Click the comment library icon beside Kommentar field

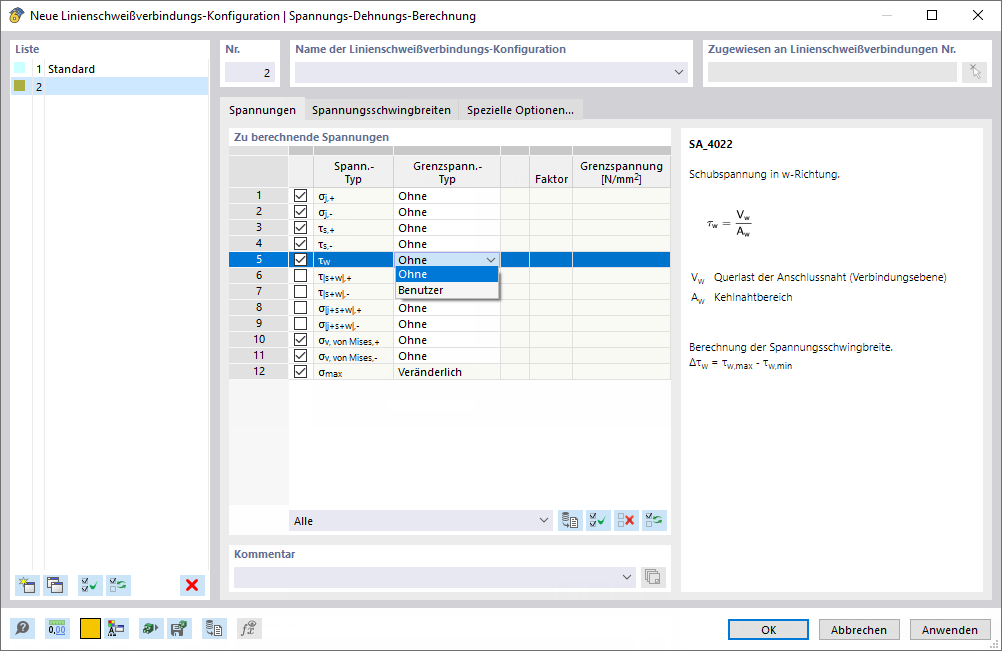652,577
